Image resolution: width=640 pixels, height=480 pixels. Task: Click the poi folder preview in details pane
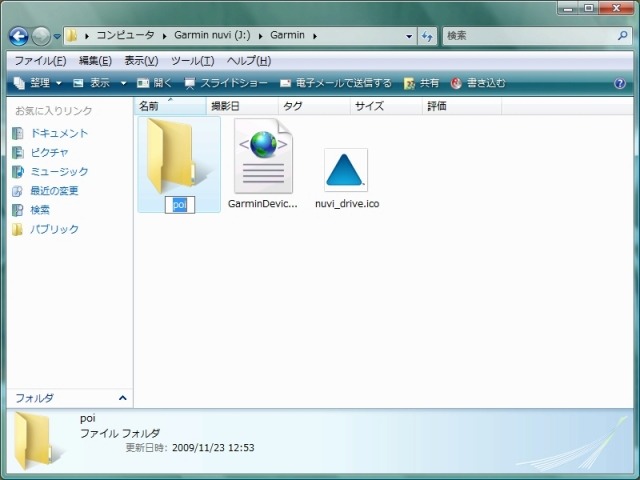pyautogui.click(x=38, y=441)
